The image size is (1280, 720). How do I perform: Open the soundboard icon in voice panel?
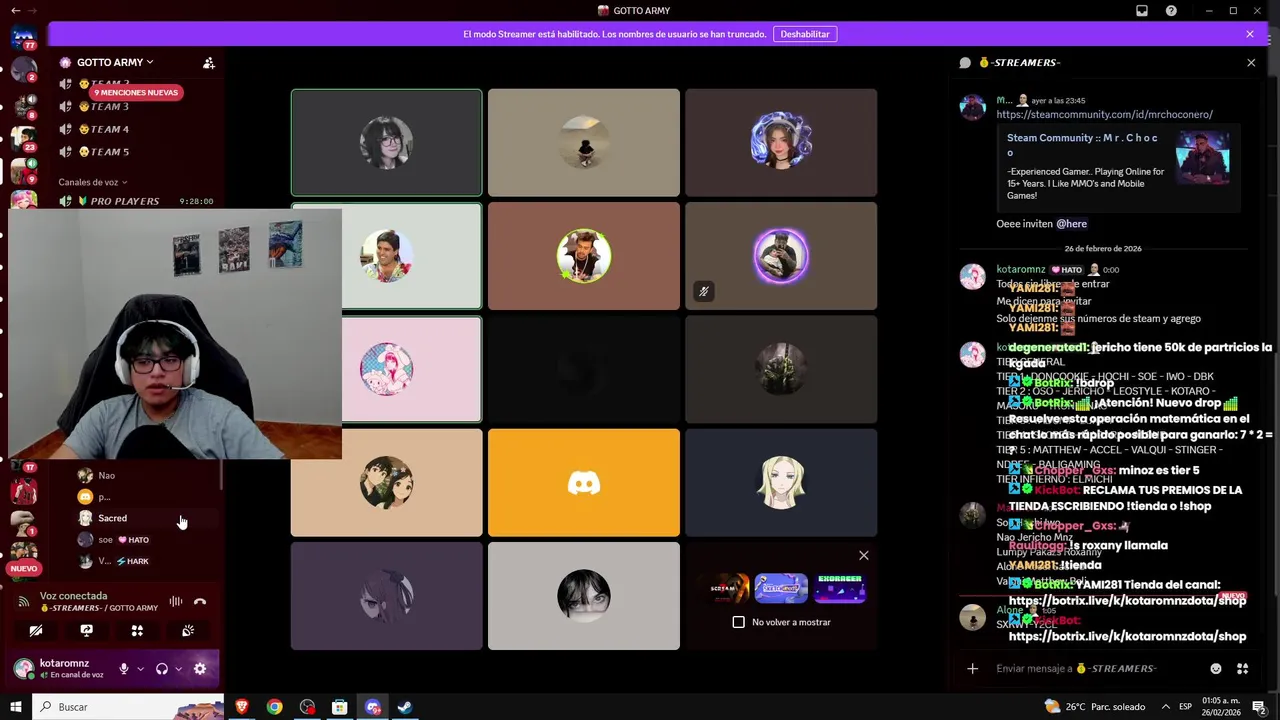(188, 631)
